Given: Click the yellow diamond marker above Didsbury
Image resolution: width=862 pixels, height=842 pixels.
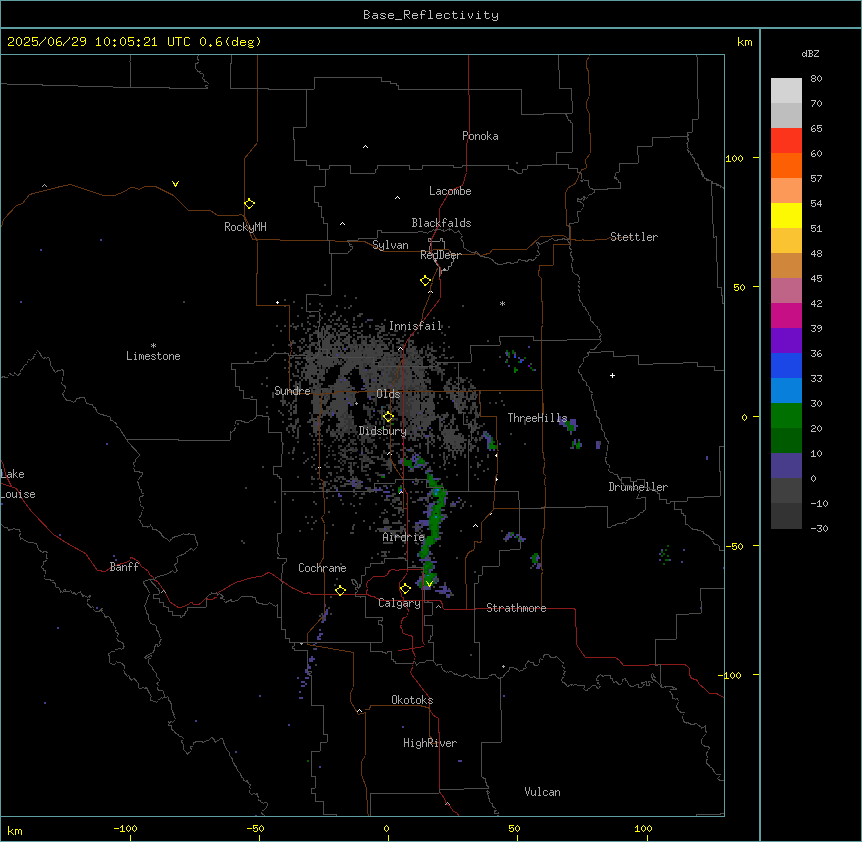Looking at the screenshot, I should (388, 417).
